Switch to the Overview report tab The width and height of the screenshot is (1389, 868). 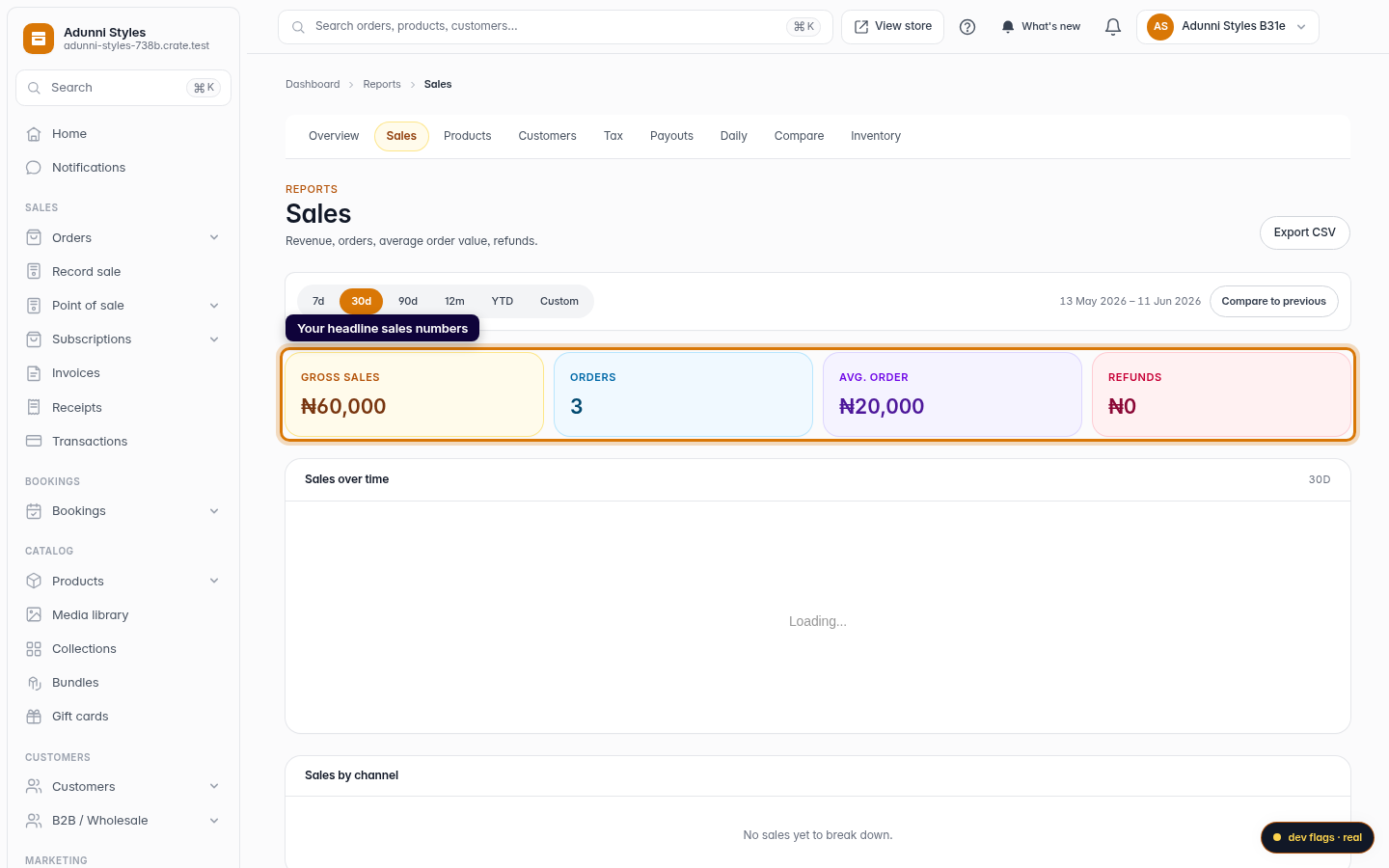(334, 136)
